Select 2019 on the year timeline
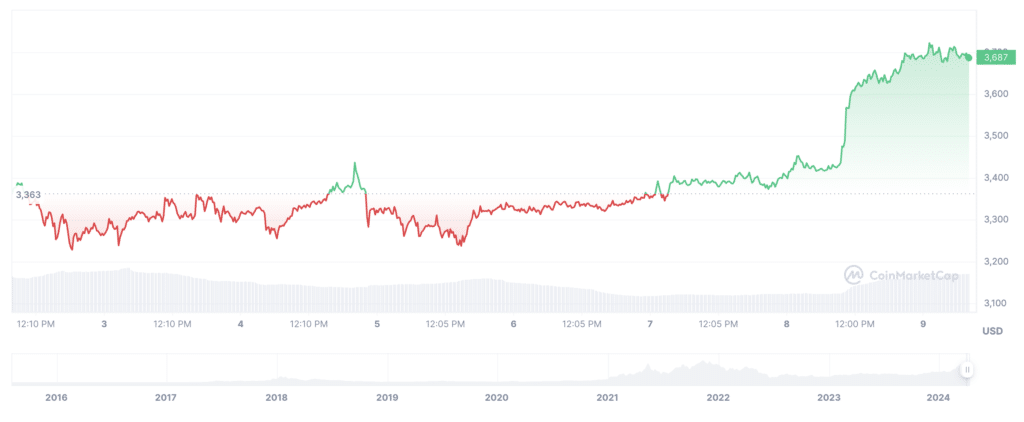 pyautogui.click(x=387, y=397)
